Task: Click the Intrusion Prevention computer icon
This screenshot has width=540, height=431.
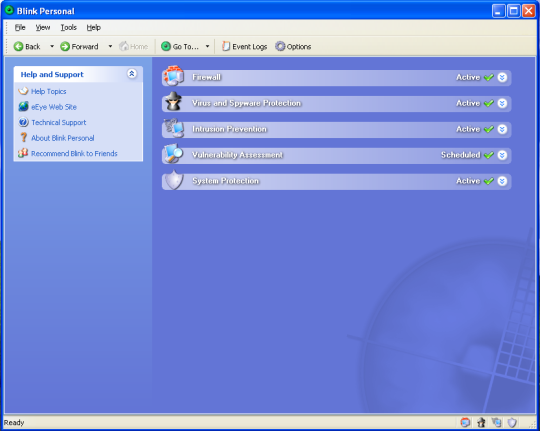Action: coord(174,128)
